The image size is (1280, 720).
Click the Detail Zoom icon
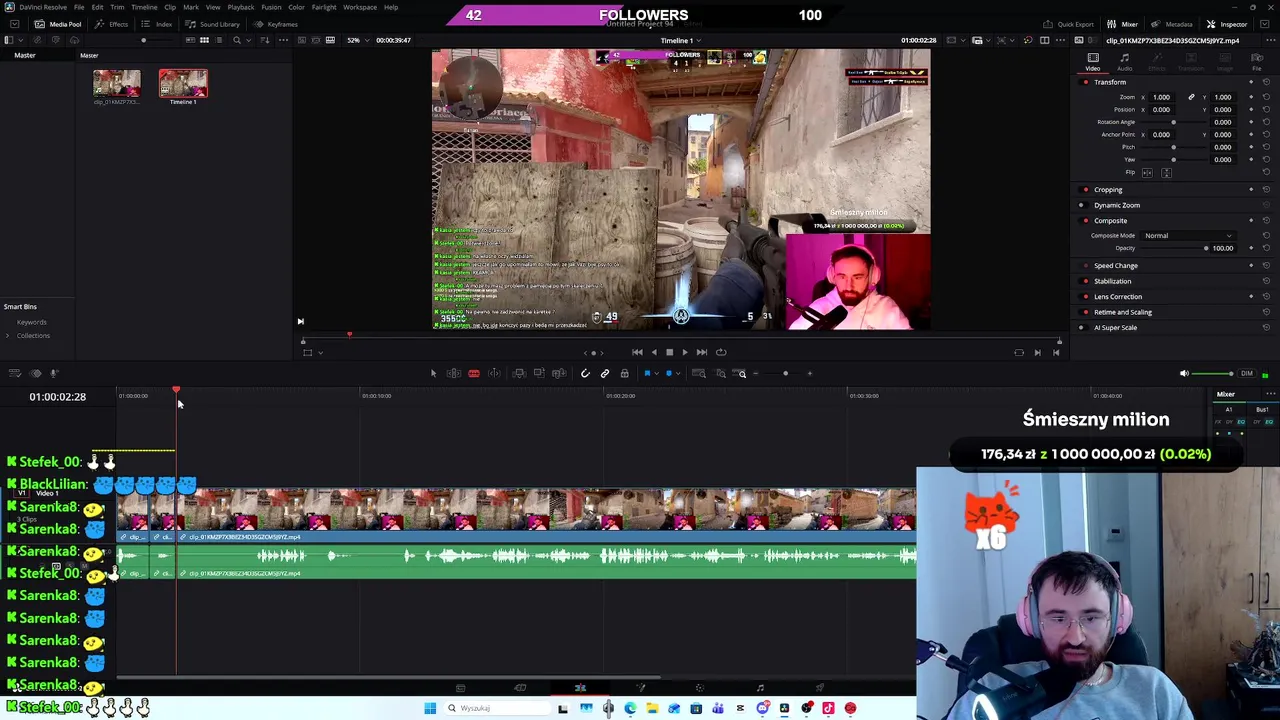(721, 373)
